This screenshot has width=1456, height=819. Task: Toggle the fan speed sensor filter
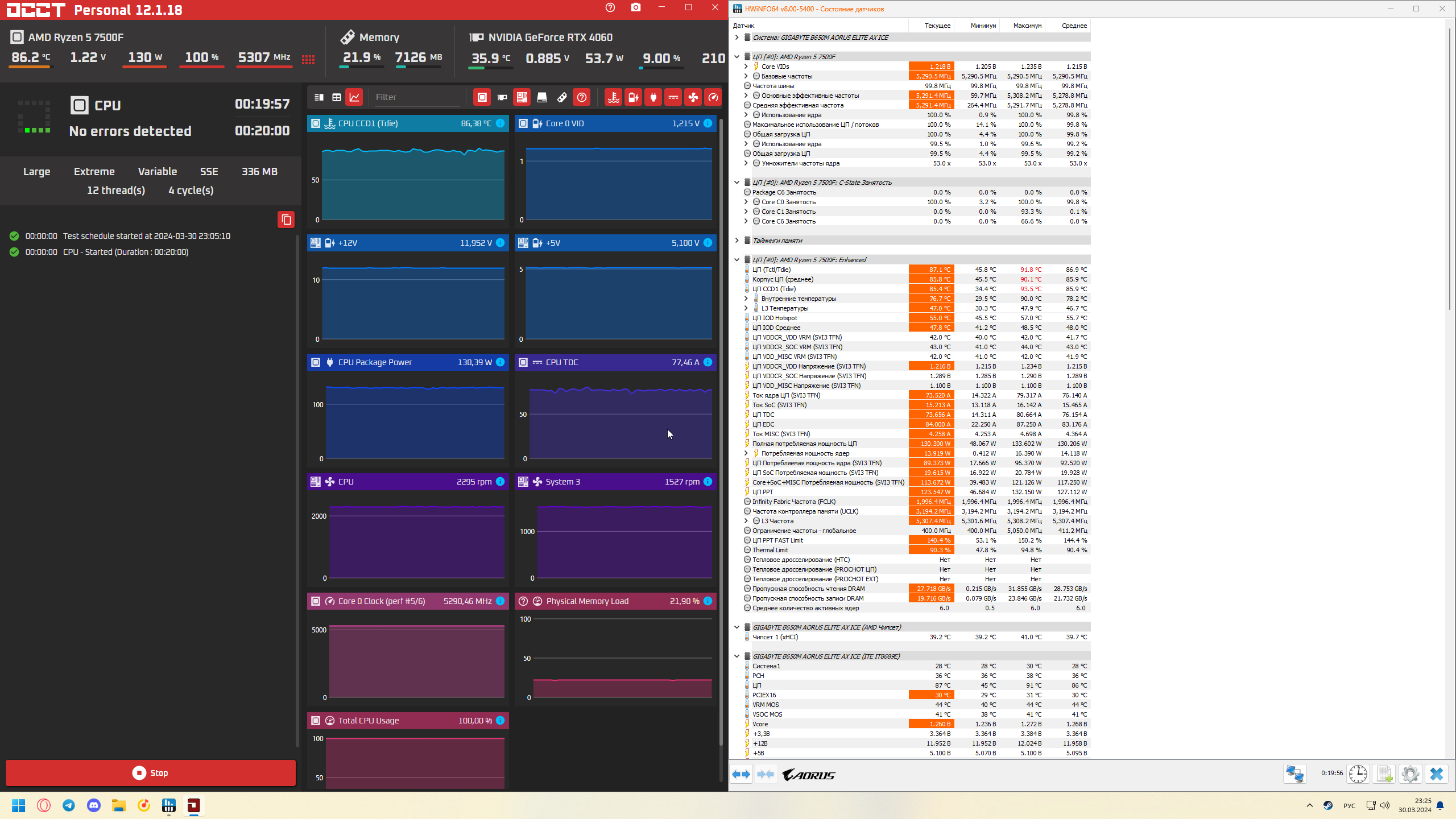coord(693,97)
